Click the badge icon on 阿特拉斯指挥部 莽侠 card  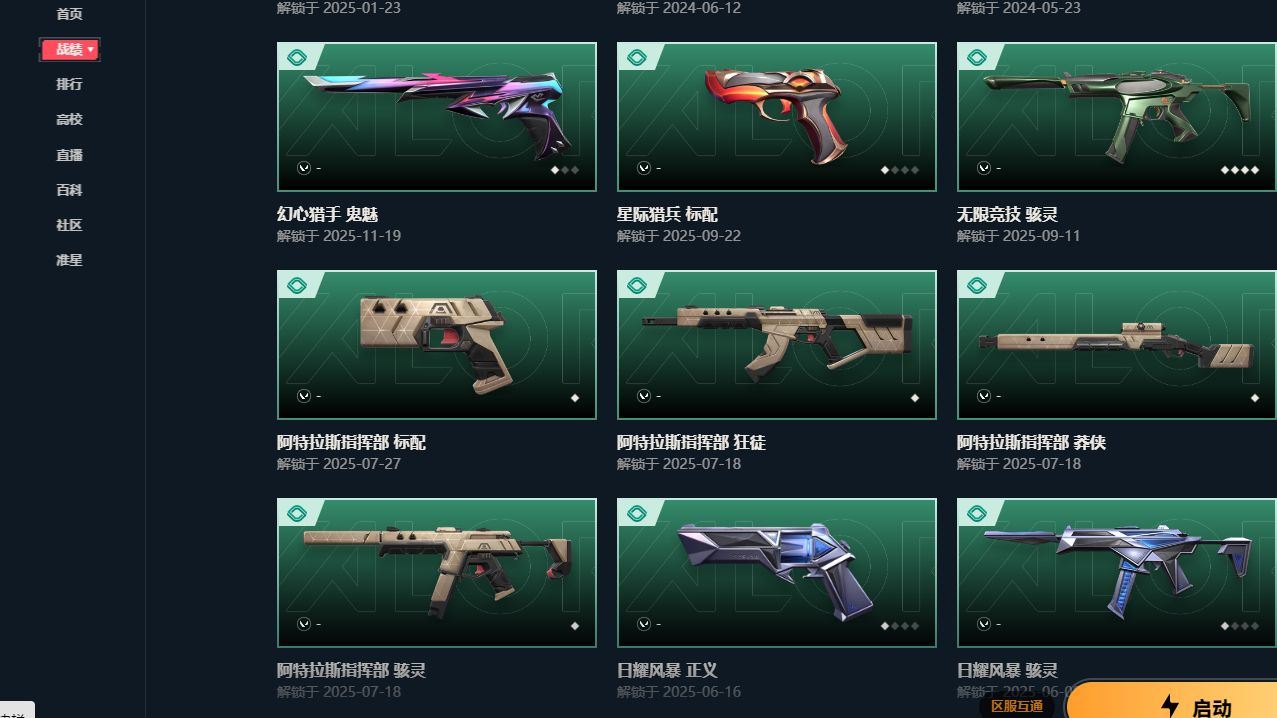(x=976, y=286)
